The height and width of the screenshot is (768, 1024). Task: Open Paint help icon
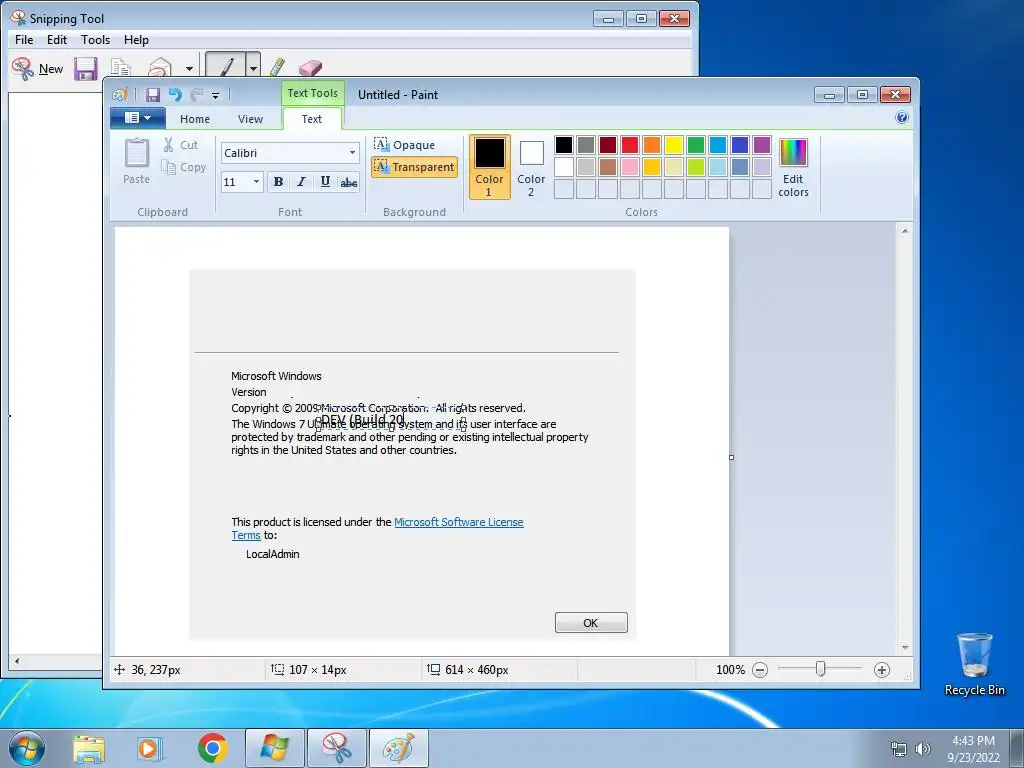point(902,118)
